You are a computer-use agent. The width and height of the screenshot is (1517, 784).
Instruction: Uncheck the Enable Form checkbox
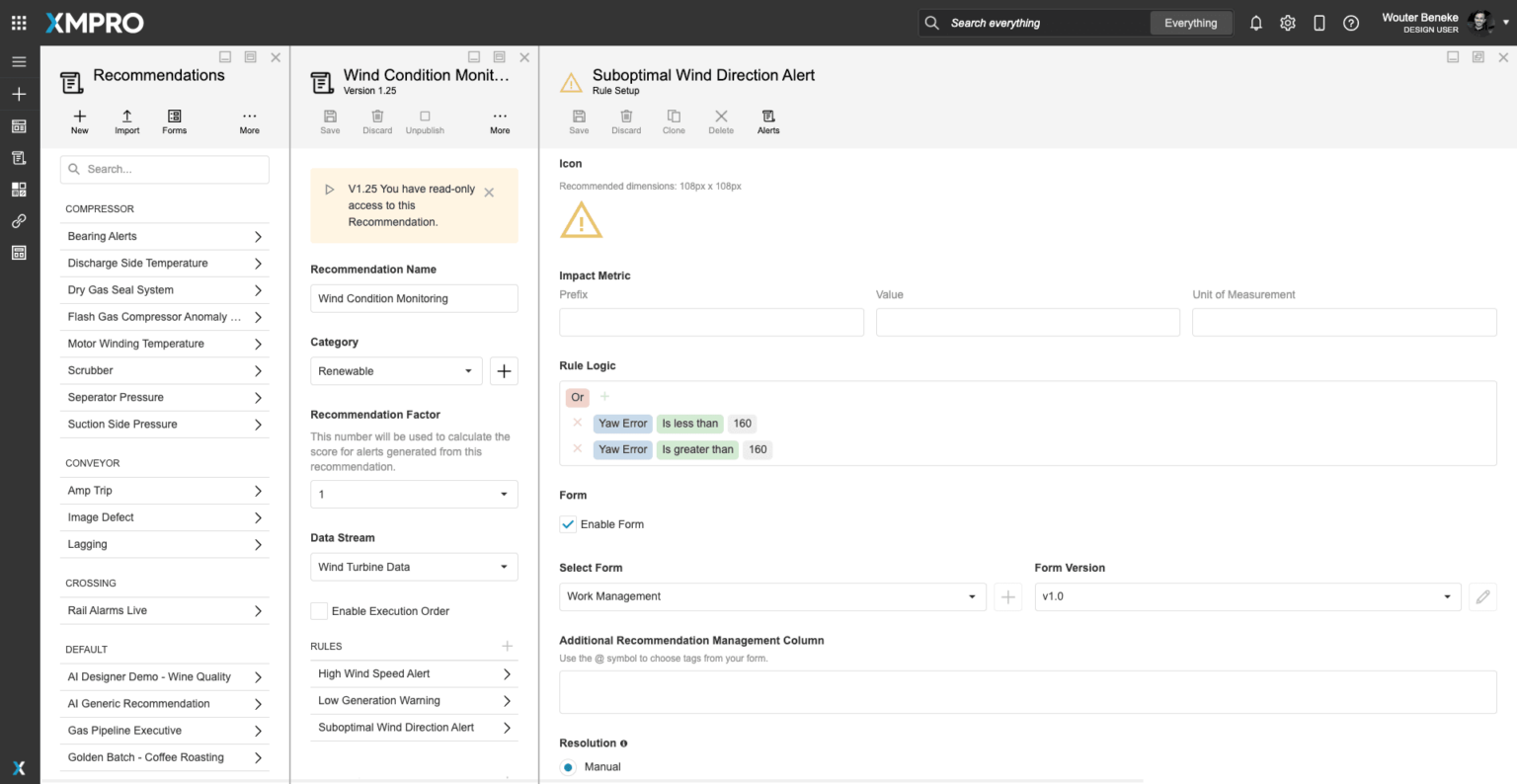(x=568, y=524)
